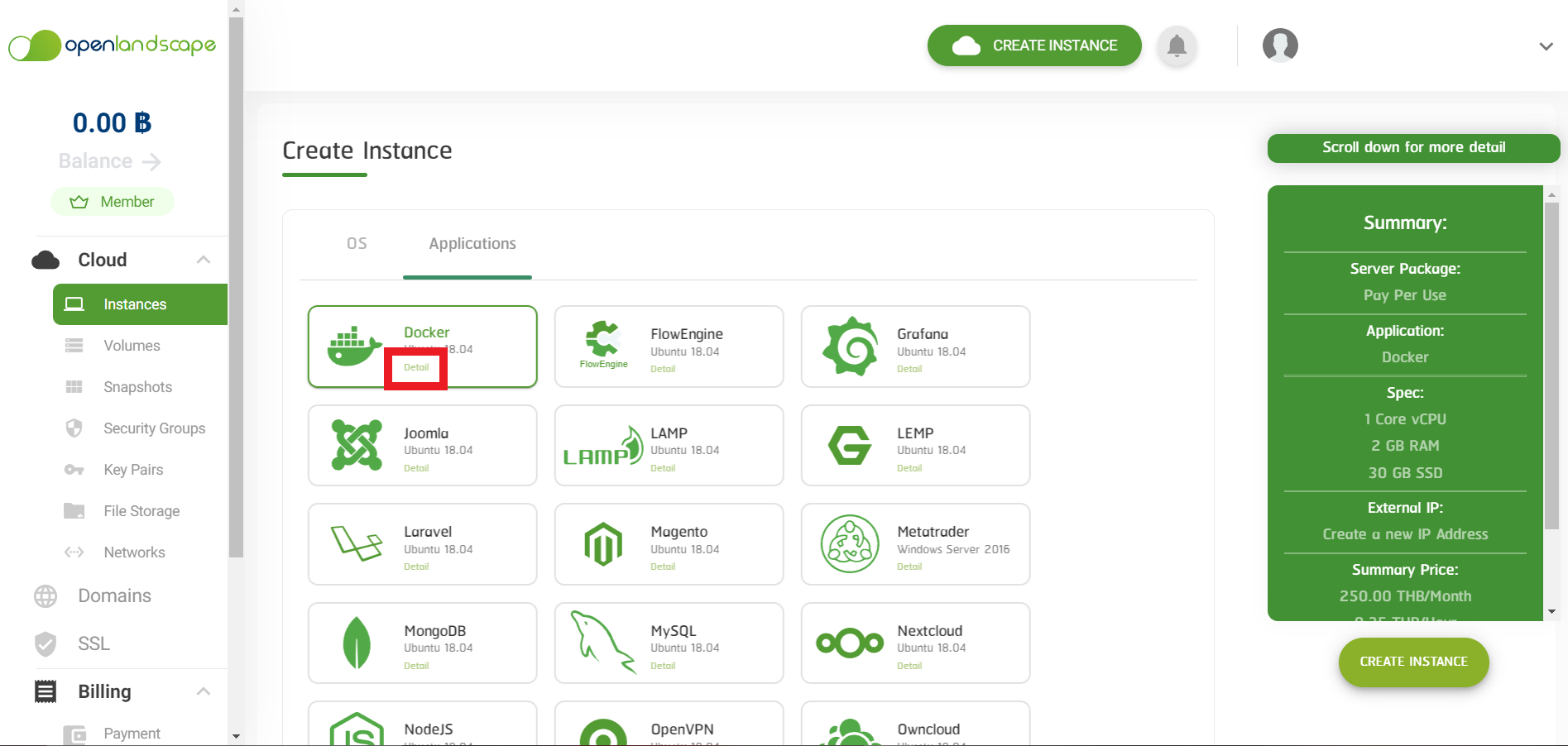Open the user profile avatar

[x=1280, y=45]
